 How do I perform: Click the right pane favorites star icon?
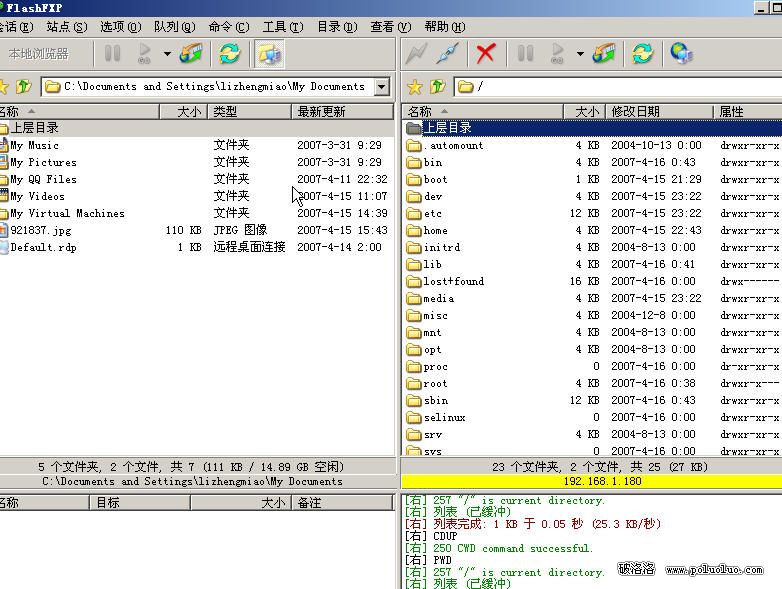(x=414, y=87)
